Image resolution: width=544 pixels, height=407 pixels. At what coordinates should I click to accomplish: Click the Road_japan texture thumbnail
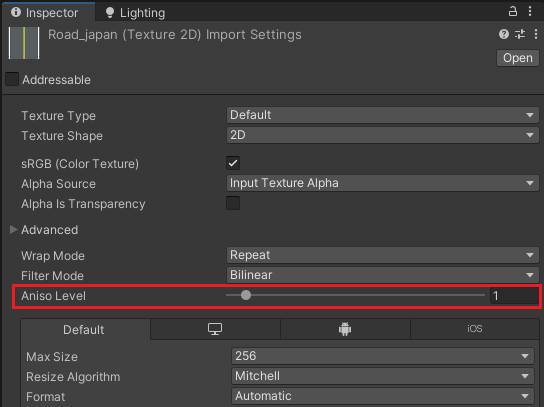(x=24, y=43)
